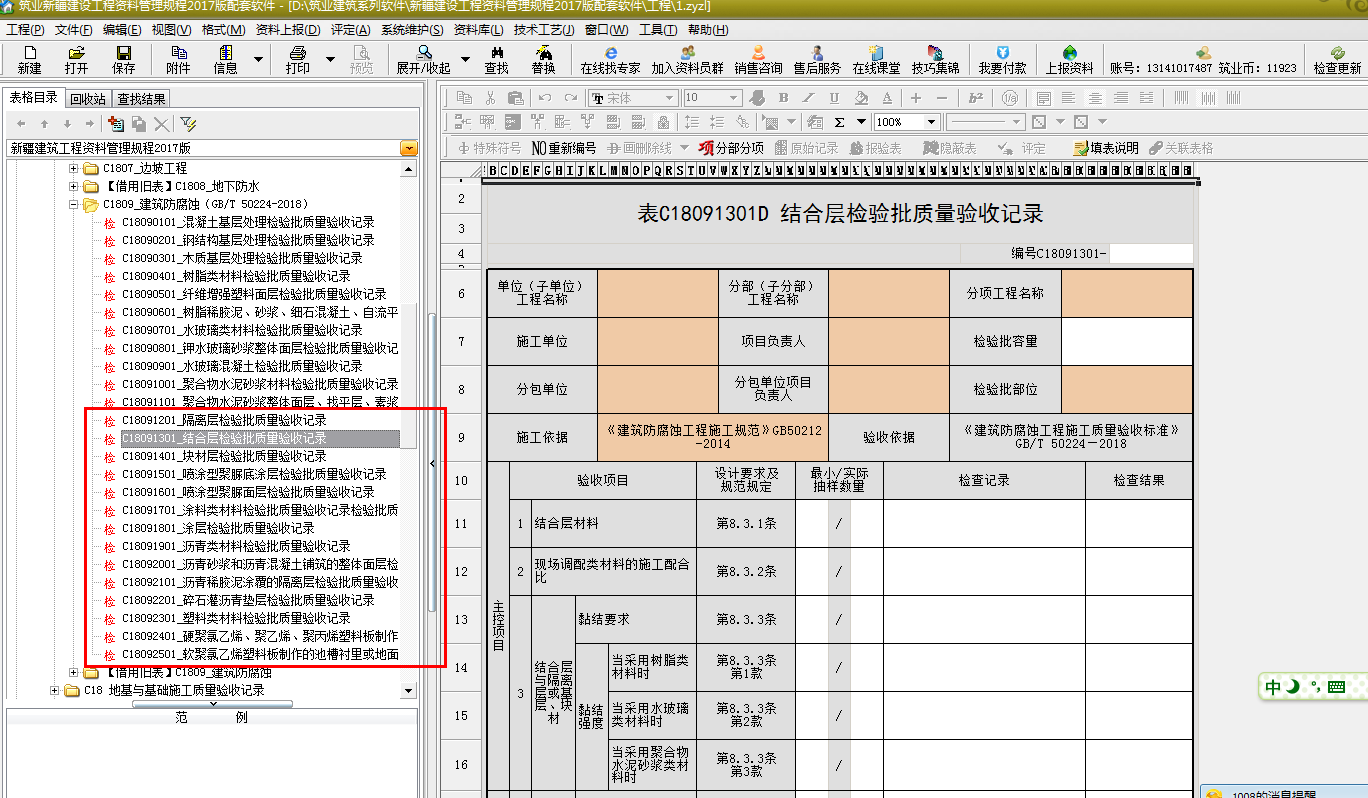Click the 检验批容量 input cell

point(1127,342)
